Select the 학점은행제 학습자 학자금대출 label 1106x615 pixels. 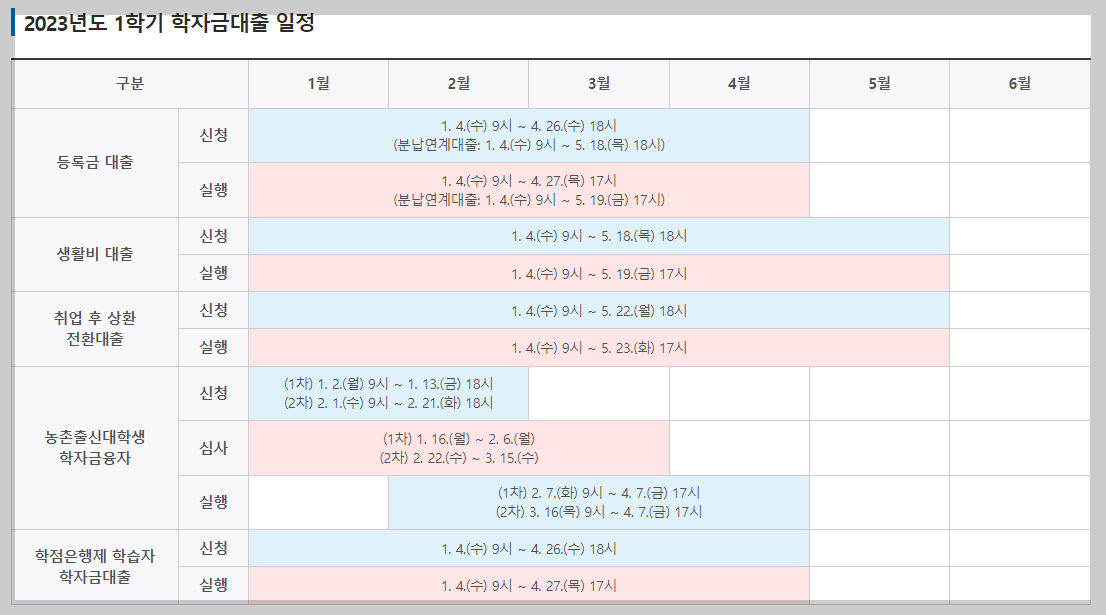[x=93, y=567]
